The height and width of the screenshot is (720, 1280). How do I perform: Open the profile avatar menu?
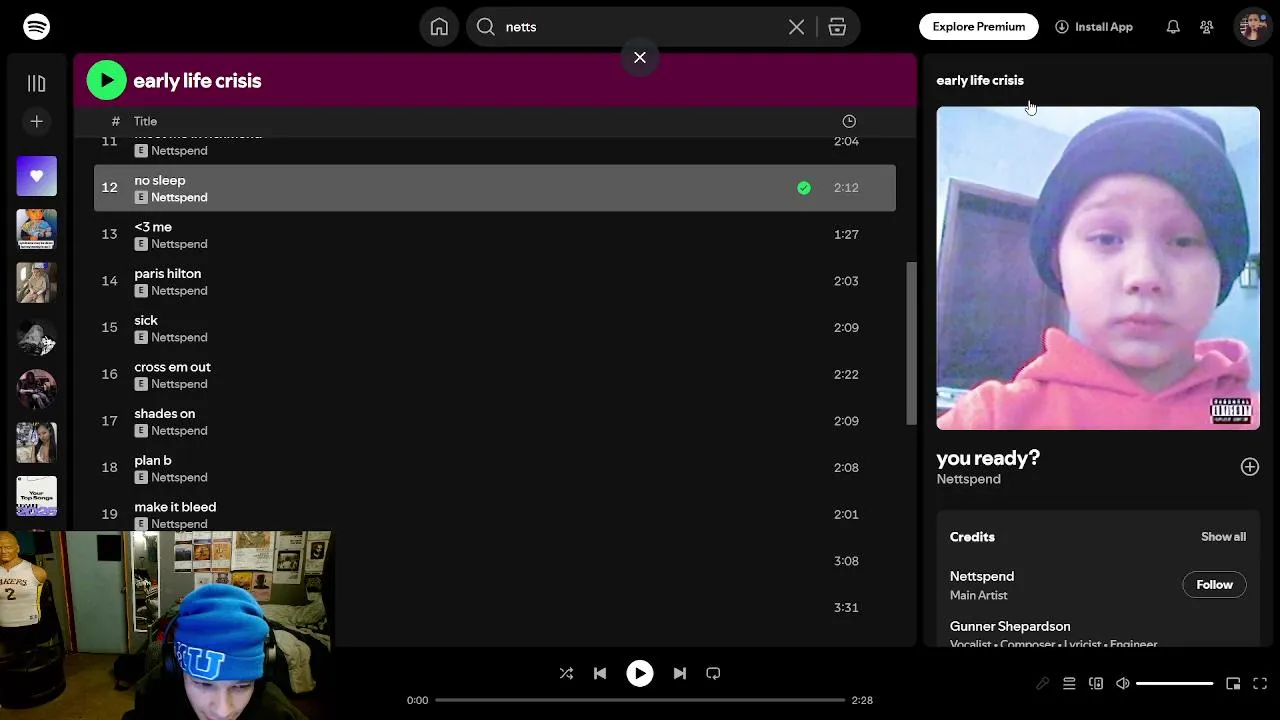(x=1253, y=27)
